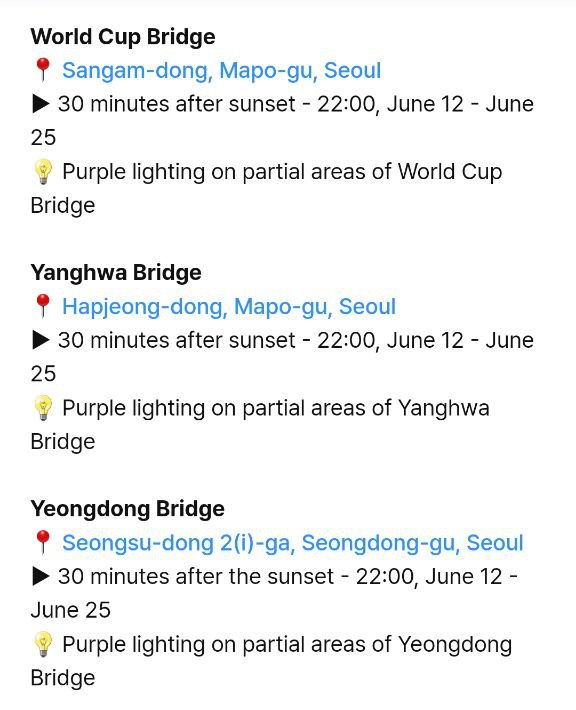Click 'Purple lighting on partial areas of Yanghwa'

(276, 408)
